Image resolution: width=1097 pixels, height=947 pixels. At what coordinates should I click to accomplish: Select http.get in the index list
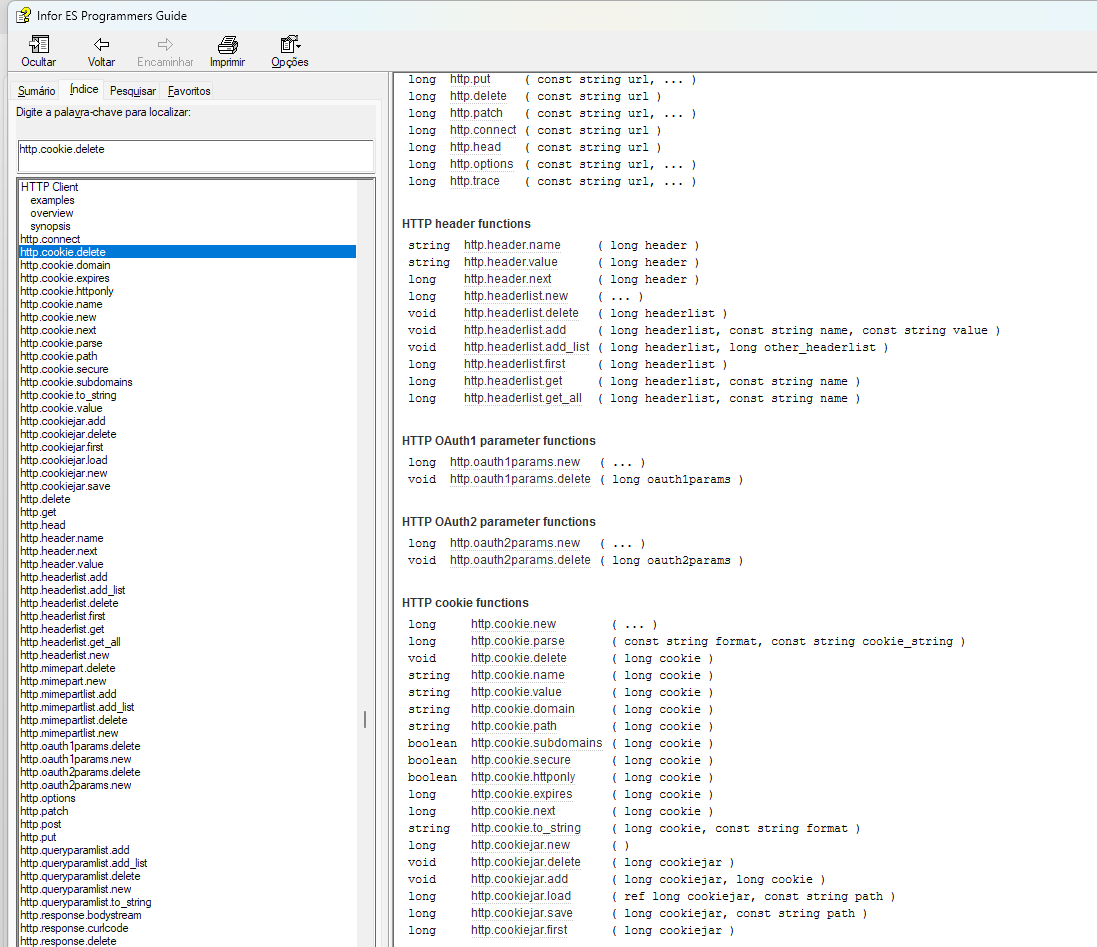coord(38,512)
